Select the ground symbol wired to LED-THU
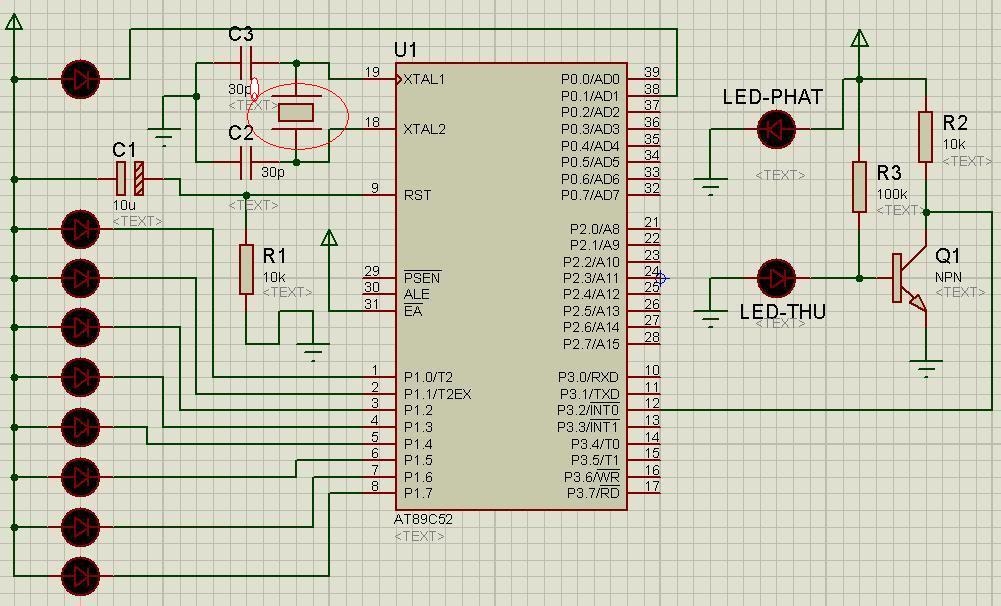This screenshot has height=606, width=1001. [710, 318]
